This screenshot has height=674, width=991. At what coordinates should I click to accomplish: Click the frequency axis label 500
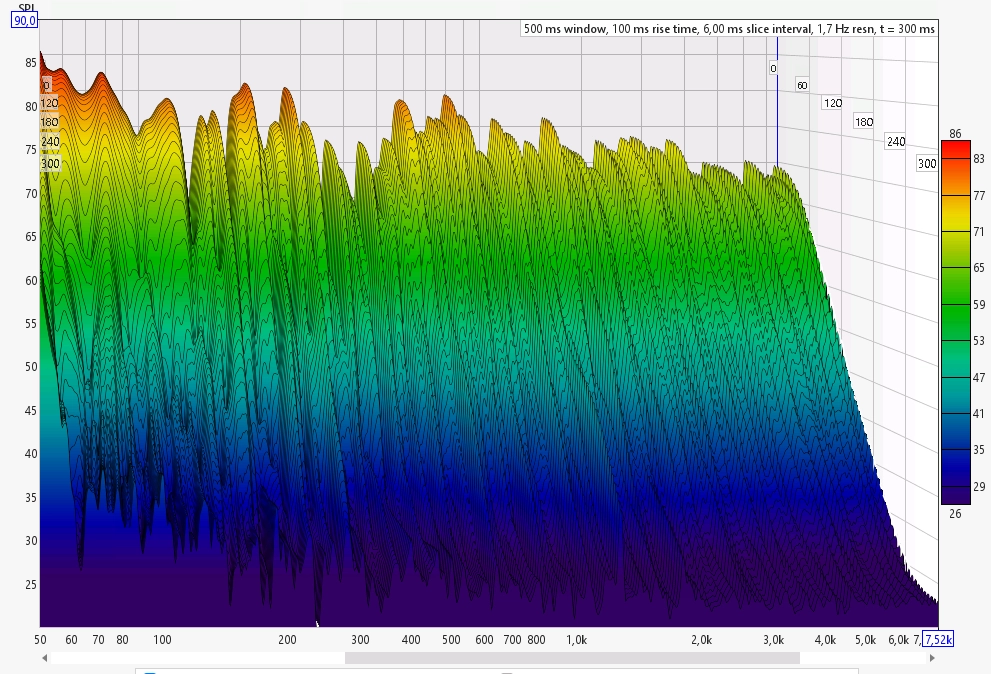[451, 640]
